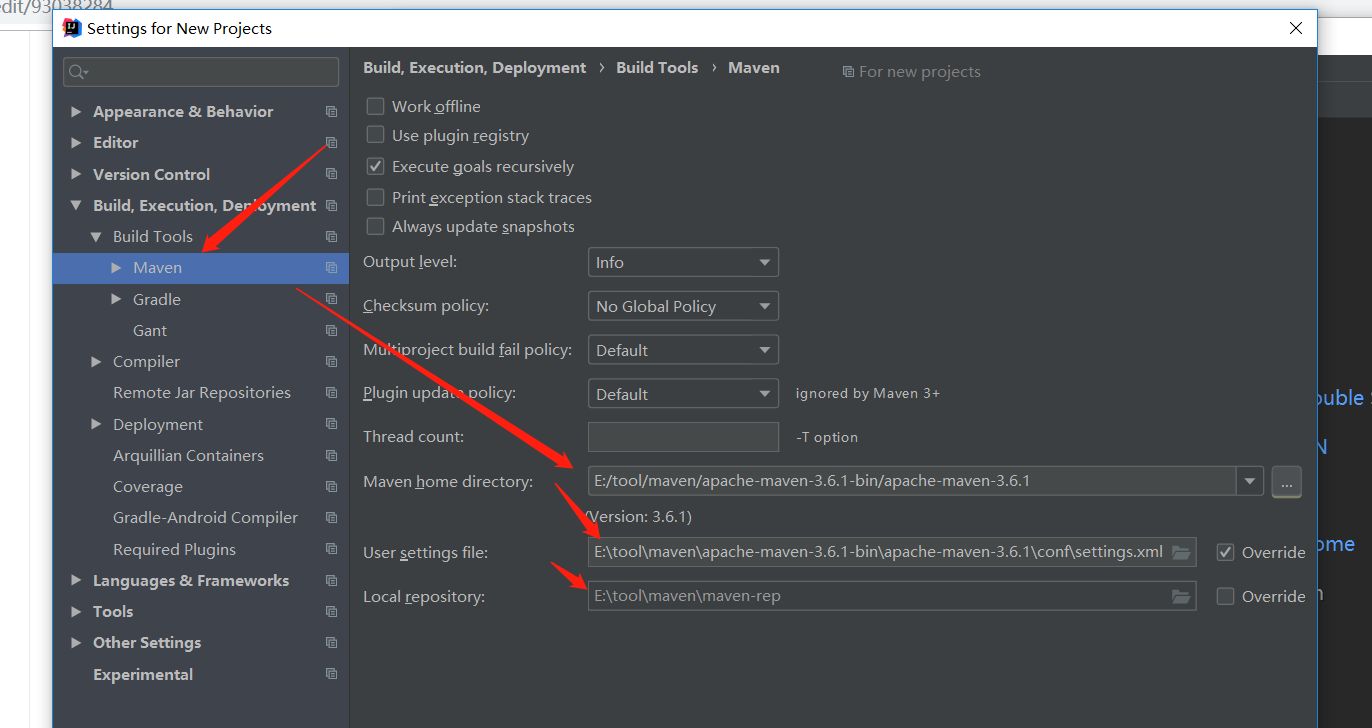Screen dimensions: 1372x728
Task: Click folder browse icon in Local repository
Action: (1181, 596)
